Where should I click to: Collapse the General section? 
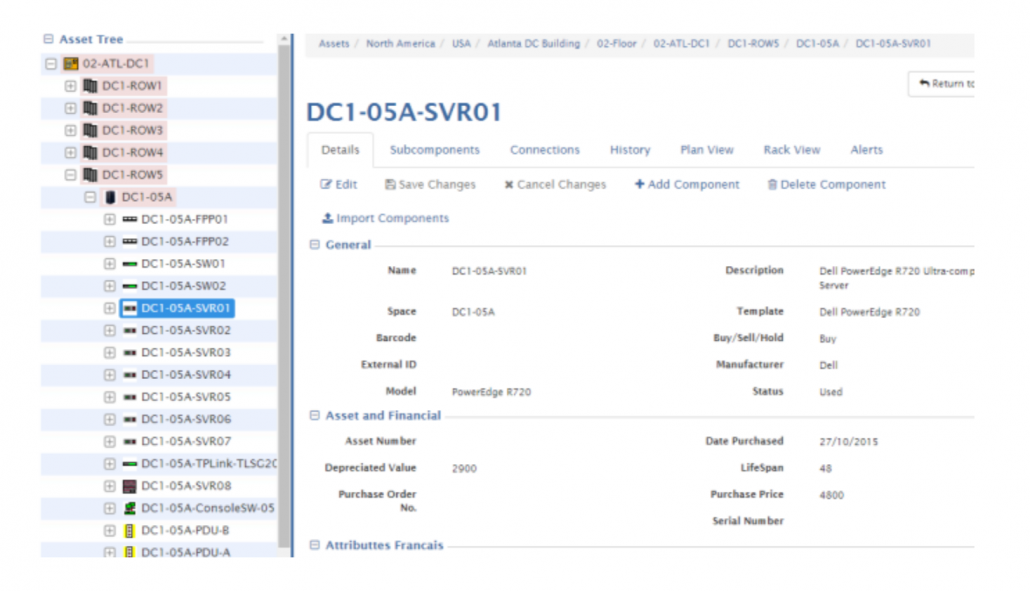(x=314, y=245)
